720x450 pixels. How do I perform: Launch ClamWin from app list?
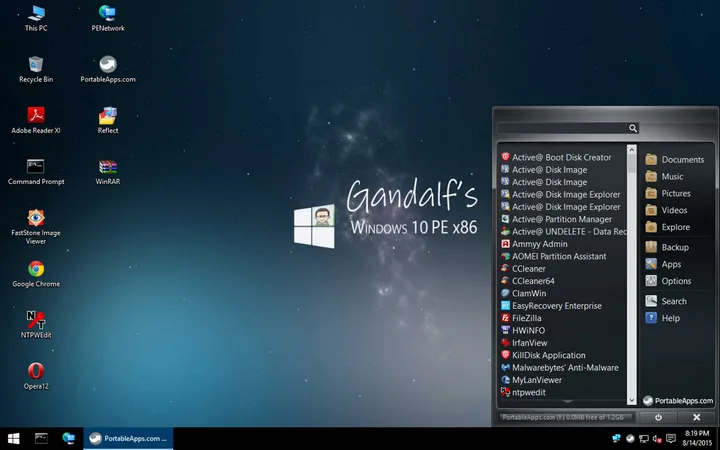[523, 293]
